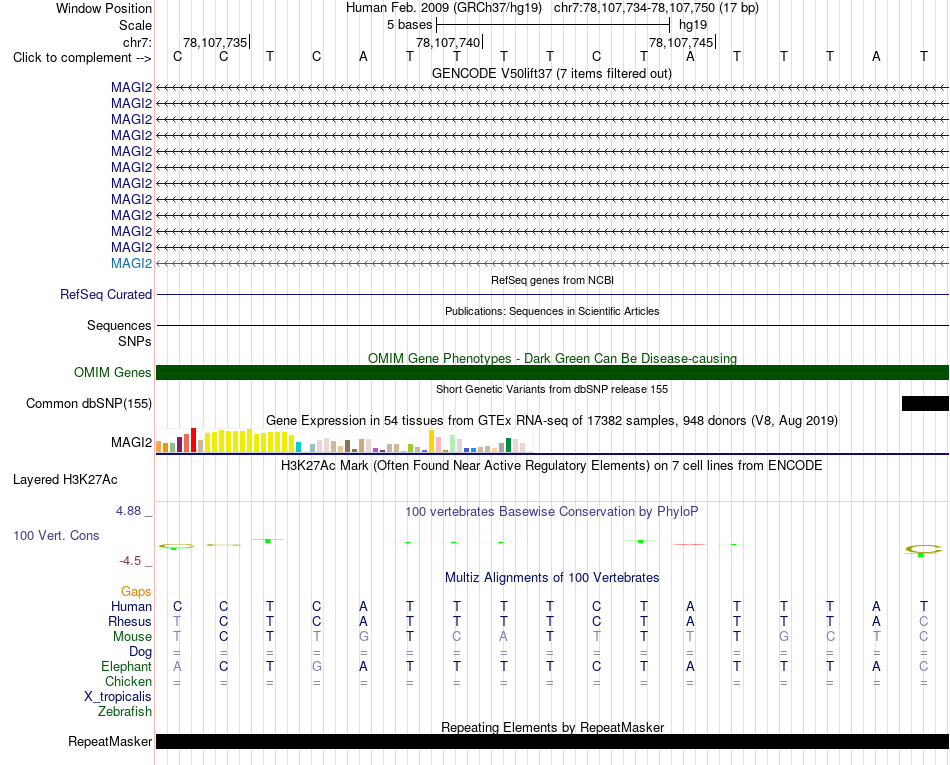Select the Elephant species label
The width and height of the screenshot is (950, 765).
pos(127,667)
